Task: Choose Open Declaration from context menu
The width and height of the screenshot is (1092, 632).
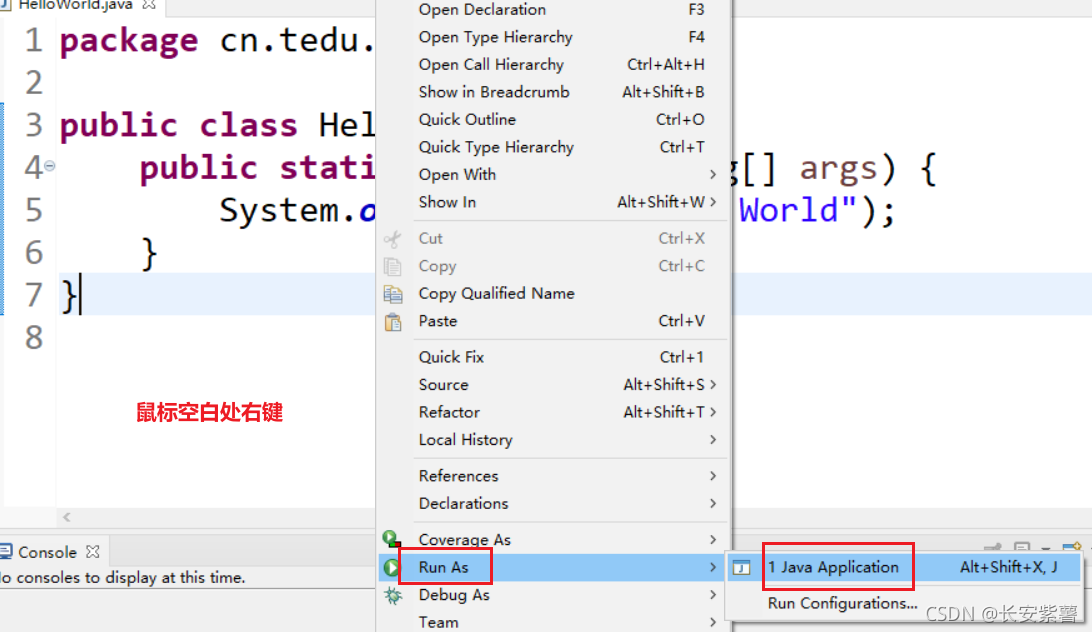Action: [x=554, y=10]
